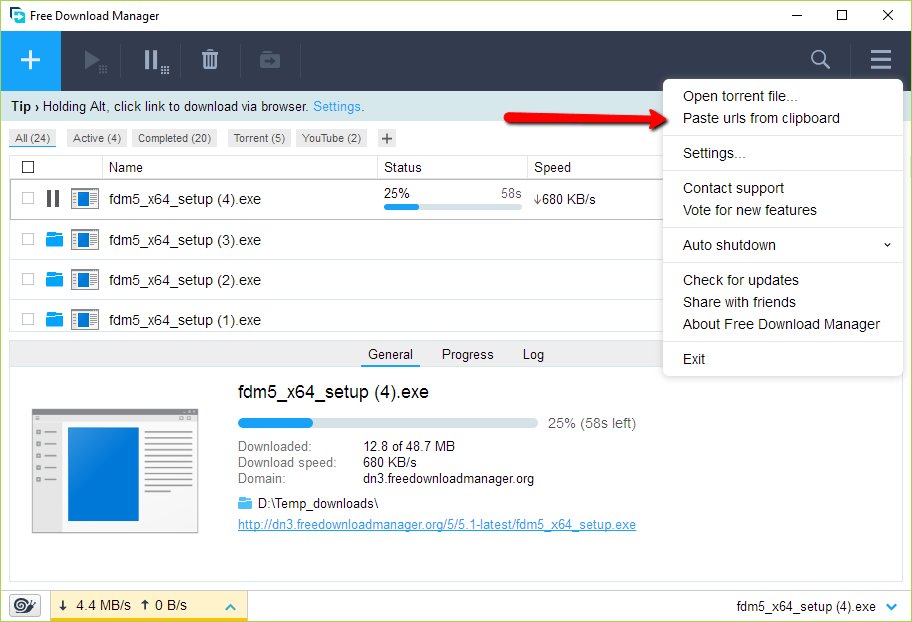Open folder for fdm5_x64_setup (1).exe
The height and width of the screenshot is (622, 912).
(54, 319)
